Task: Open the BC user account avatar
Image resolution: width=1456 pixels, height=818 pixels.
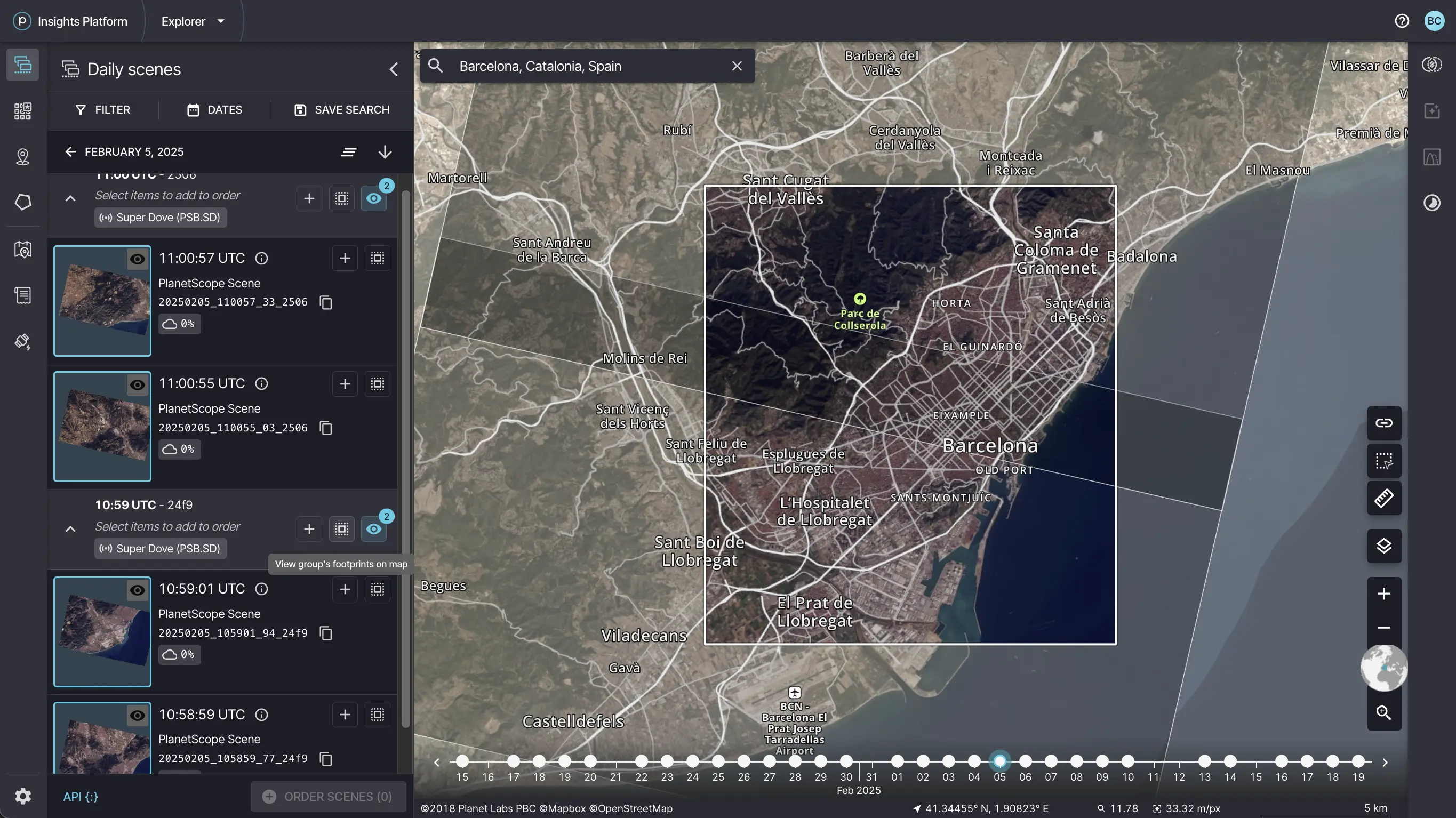Action: [x=1435, y=21]
